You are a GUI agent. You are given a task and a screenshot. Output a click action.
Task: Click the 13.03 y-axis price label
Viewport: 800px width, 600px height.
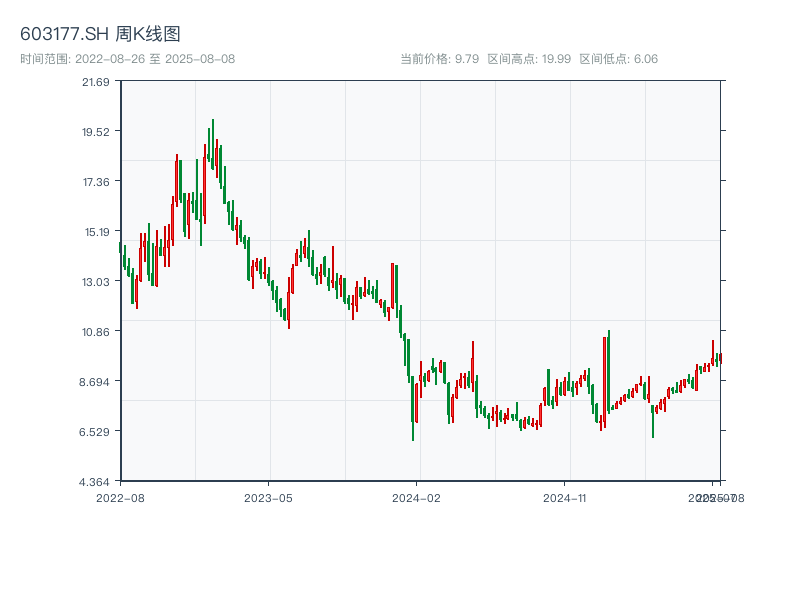[96, 281]
